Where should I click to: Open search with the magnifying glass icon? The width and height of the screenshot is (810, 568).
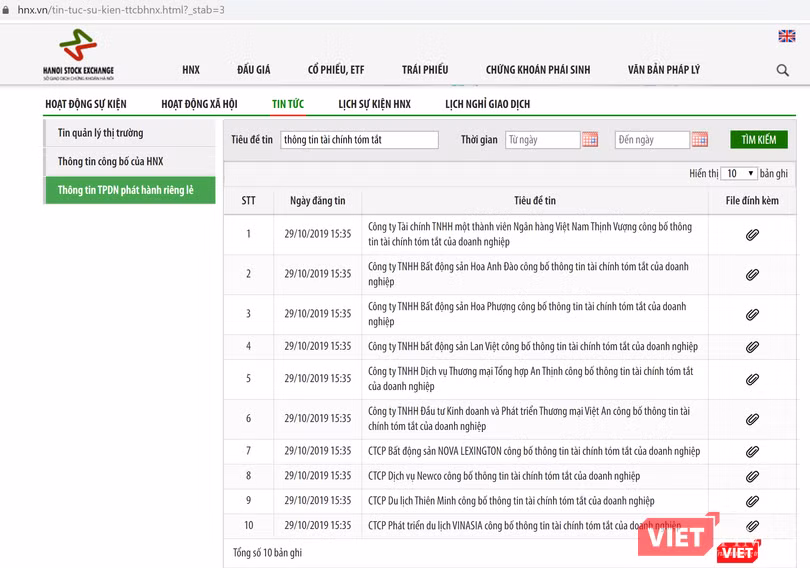pyautogui.click(x=782, y=70)
